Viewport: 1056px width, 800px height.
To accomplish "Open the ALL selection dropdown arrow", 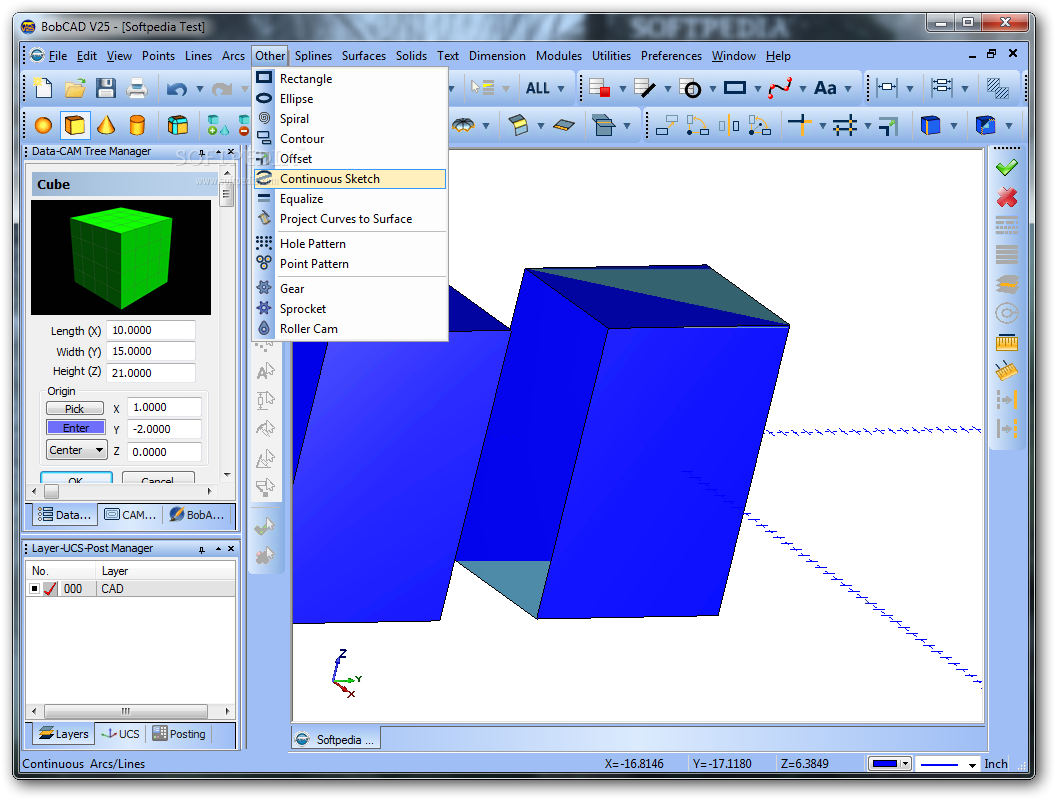I will click(561, 89).
